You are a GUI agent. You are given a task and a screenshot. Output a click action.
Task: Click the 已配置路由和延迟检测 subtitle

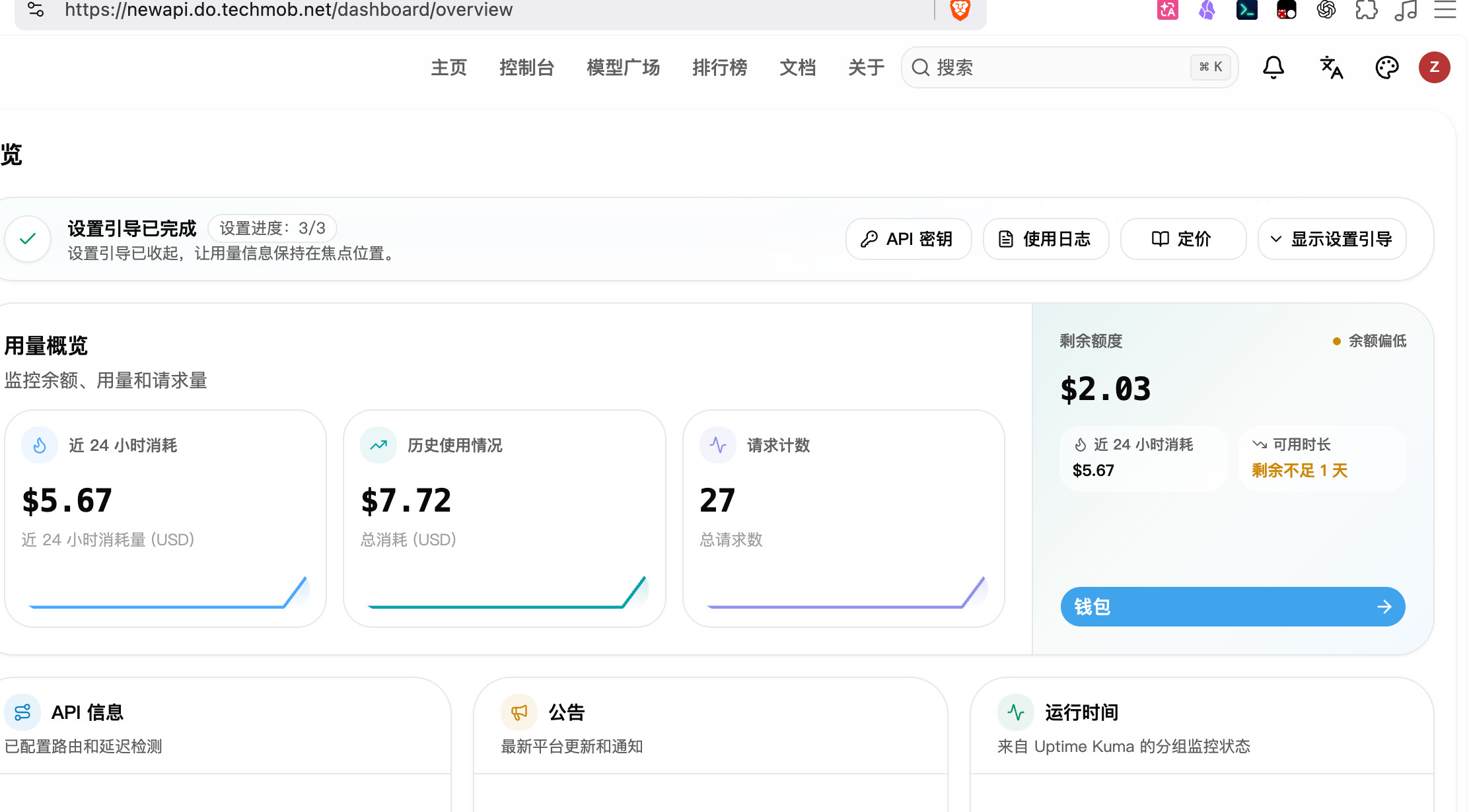pos(83,747)
